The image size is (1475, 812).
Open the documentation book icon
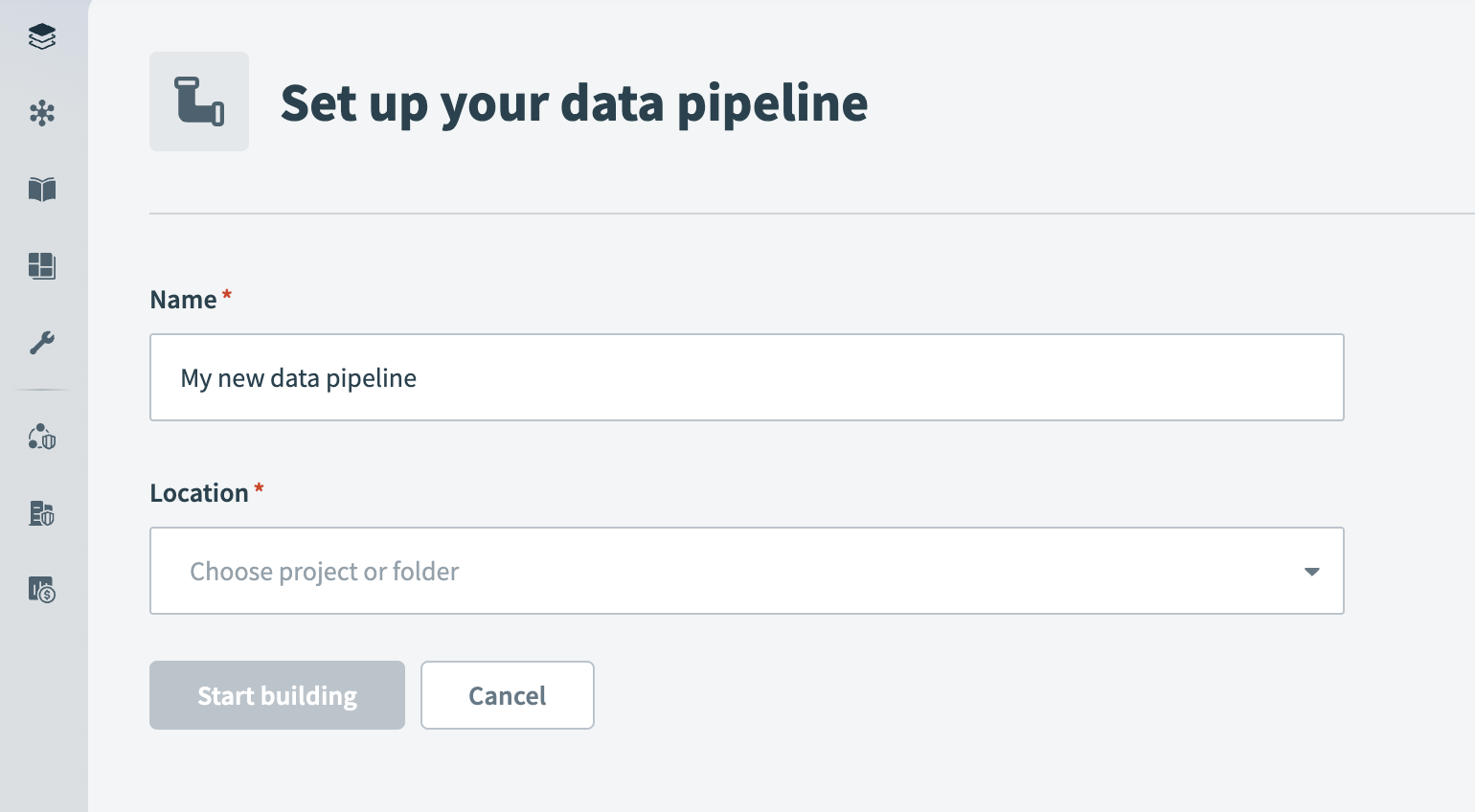pyautogui.click(x=42, y=190)
